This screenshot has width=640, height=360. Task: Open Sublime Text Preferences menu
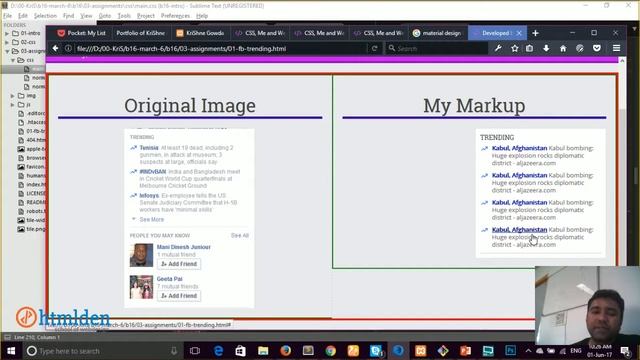pyautogui.click(x=176, y=16)
